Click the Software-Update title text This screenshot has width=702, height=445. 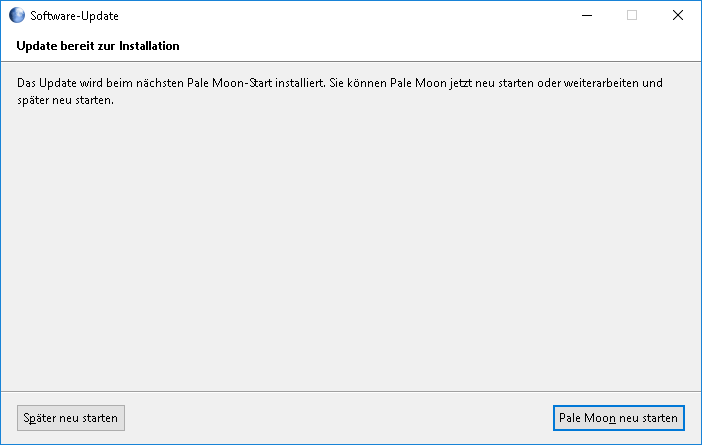point(74,16)
